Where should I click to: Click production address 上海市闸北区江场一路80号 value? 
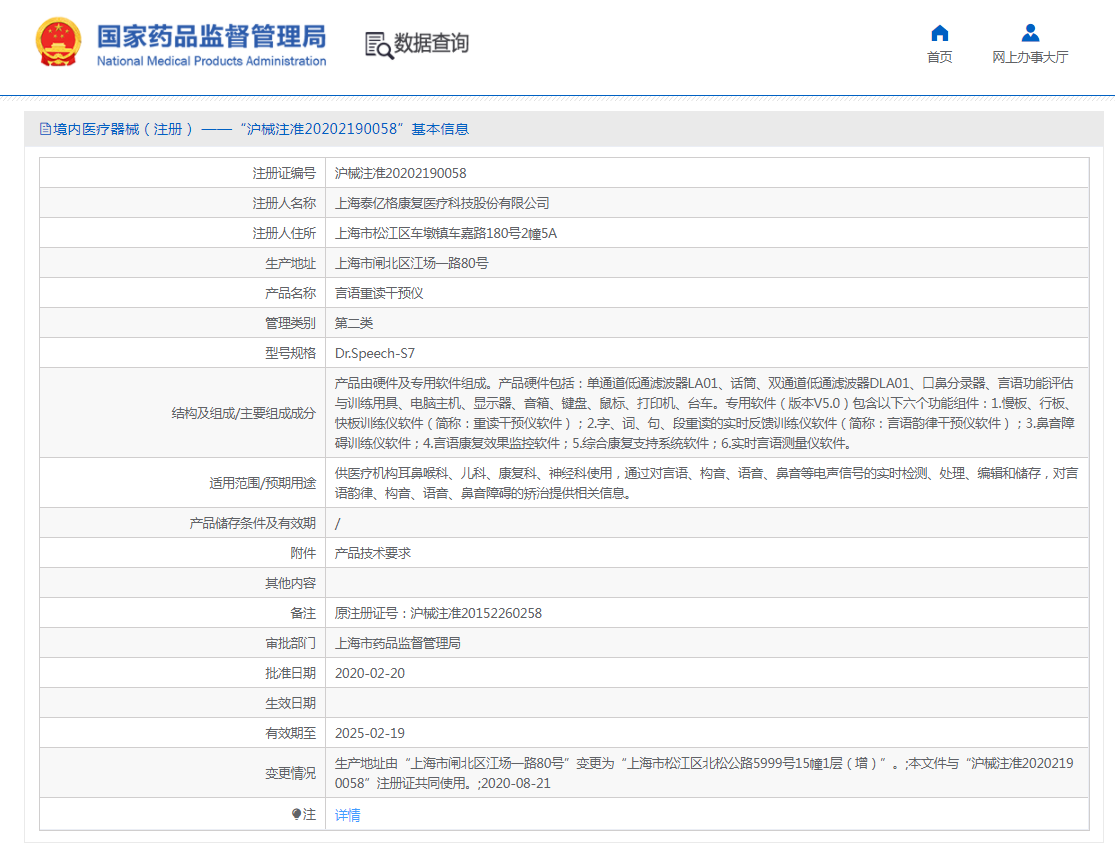(x=412, y=263)
